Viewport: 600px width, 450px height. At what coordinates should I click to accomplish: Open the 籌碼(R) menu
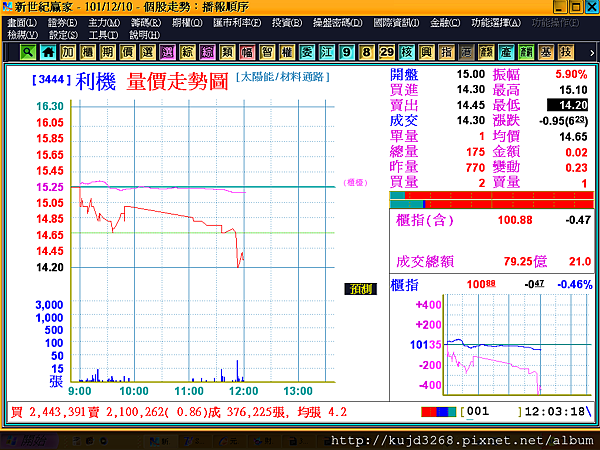point(146,23)
